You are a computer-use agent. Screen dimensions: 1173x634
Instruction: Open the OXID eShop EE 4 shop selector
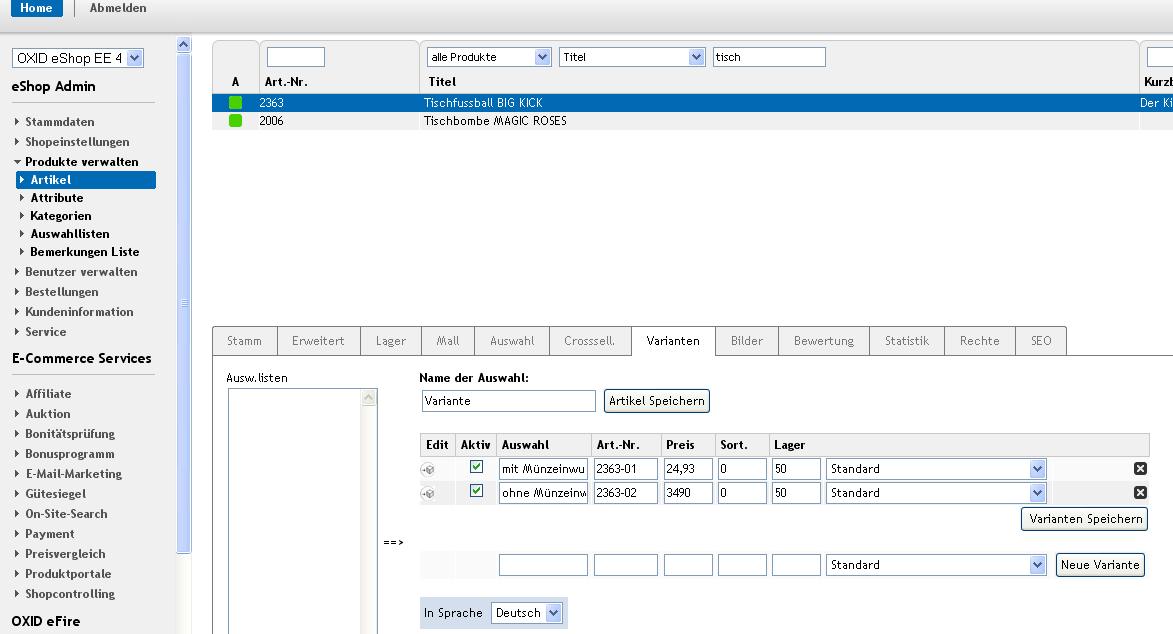(x=78, y=58)
